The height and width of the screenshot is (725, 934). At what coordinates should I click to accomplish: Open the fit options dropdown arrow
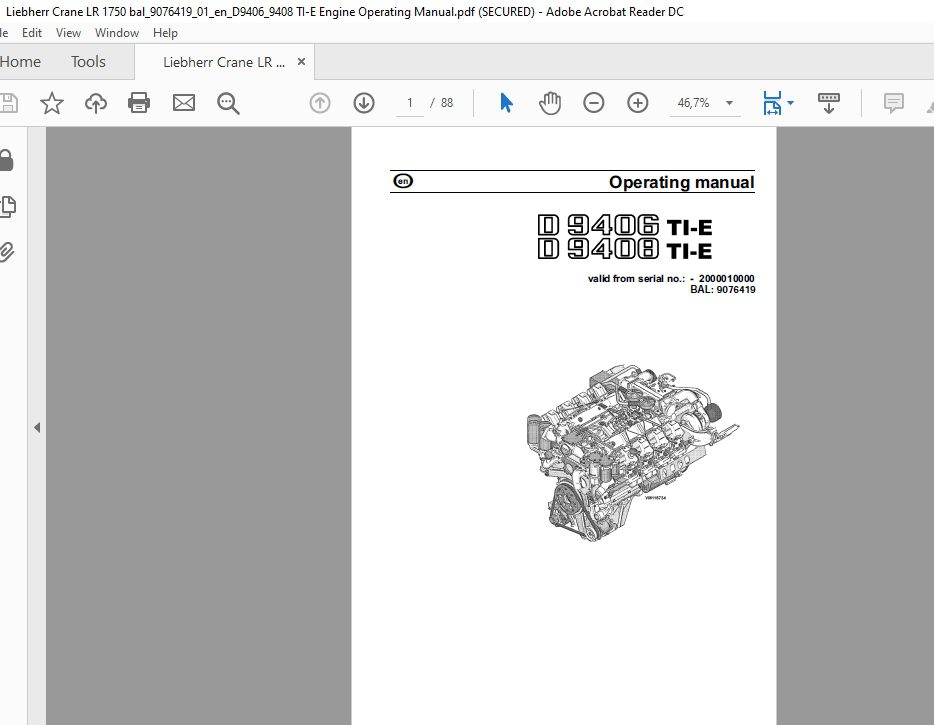pos(790,103)
